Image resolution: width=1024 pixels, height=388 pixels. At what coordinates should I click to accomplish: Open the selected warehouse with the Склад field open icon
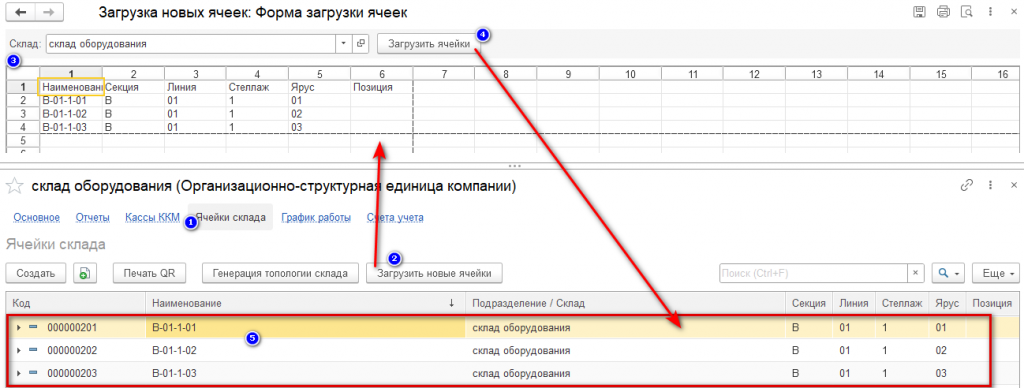pyautogui.click(x=360, y=44)
